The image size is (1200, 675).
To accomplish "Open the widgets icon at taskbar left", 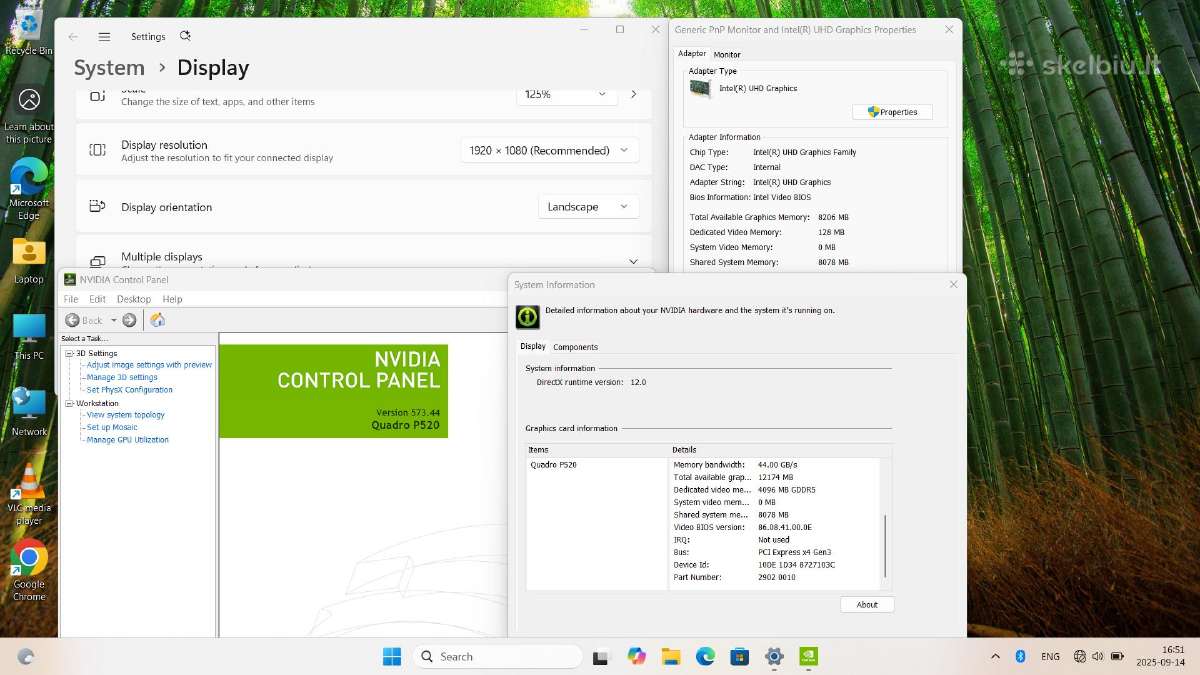I will tap(26, 657).
